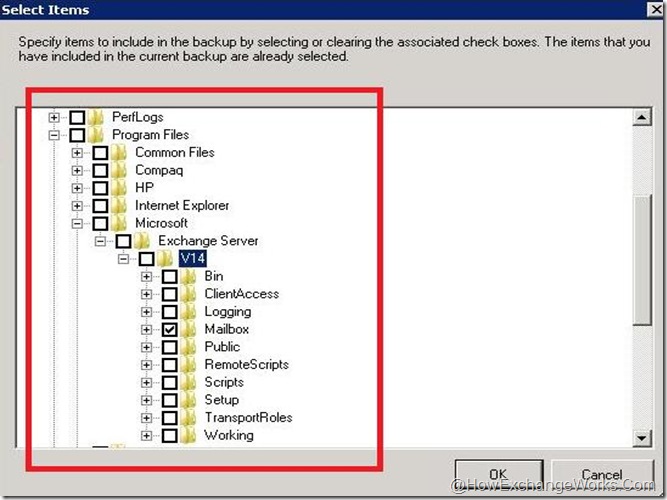The height and width of the screenshot is (500, 667).
Task: Check the ClientAccess checkbox
Action: [x=170, y=294]
